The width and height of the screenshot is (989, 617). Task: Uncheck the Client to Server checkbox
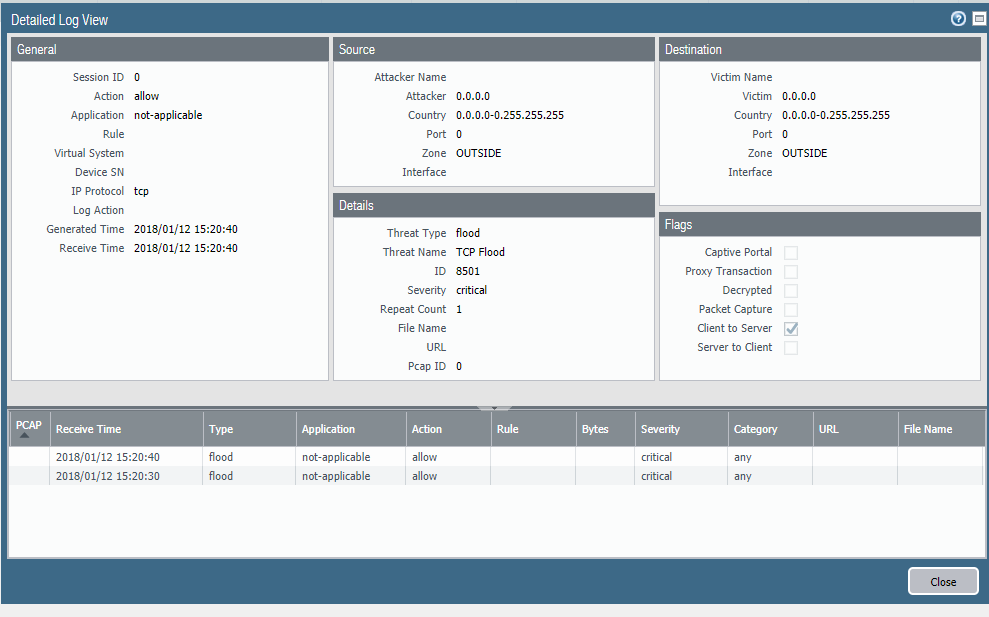pyautogui.click(x=791, y=329)
